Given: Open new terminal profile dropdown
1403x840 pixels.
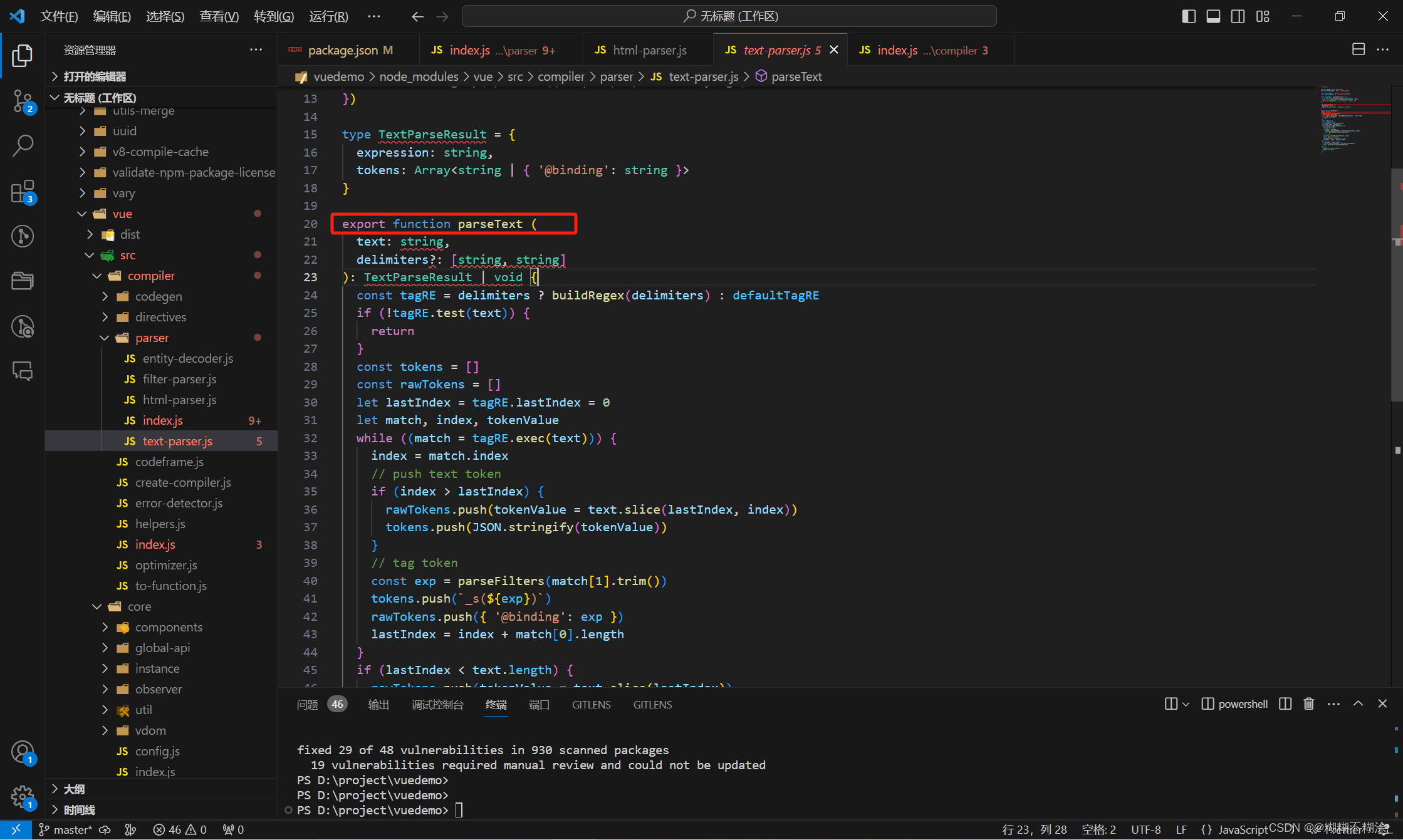Looking at the screenshot, I should [1186, 704].
